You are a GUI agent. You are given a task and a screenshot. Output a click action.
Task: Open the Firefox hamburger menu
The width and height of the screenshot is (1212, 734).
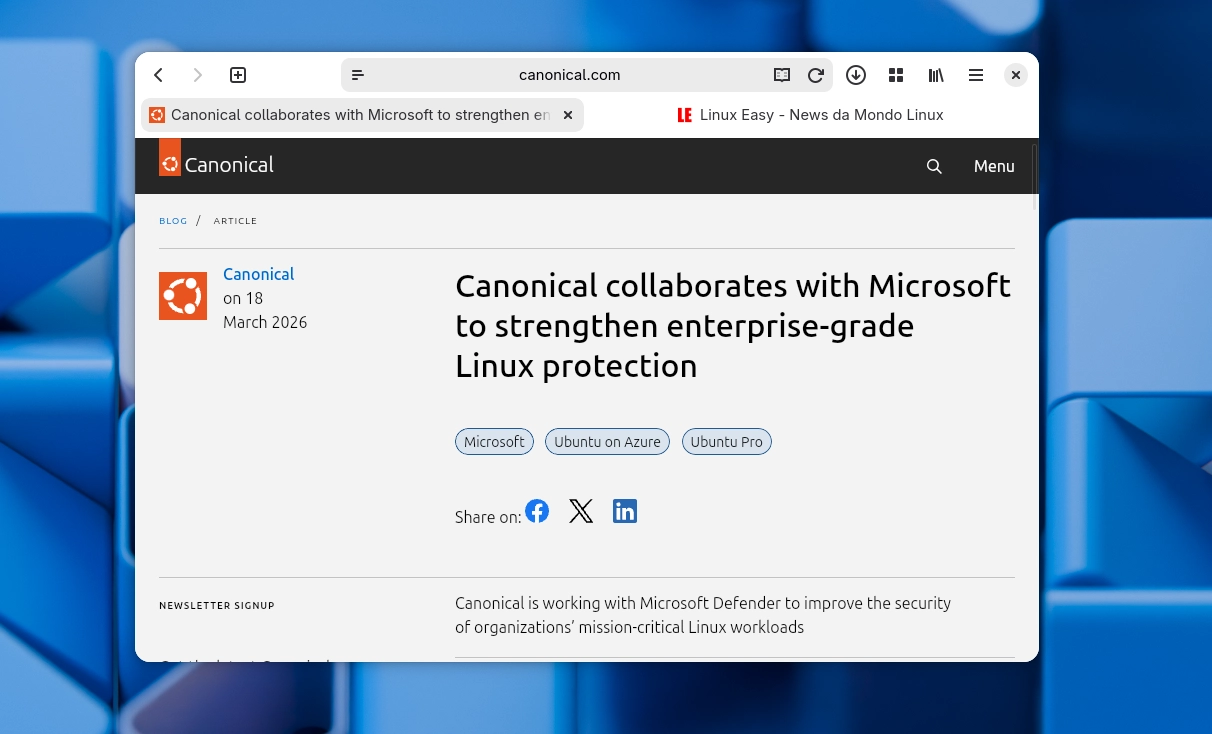coord(976,75)
